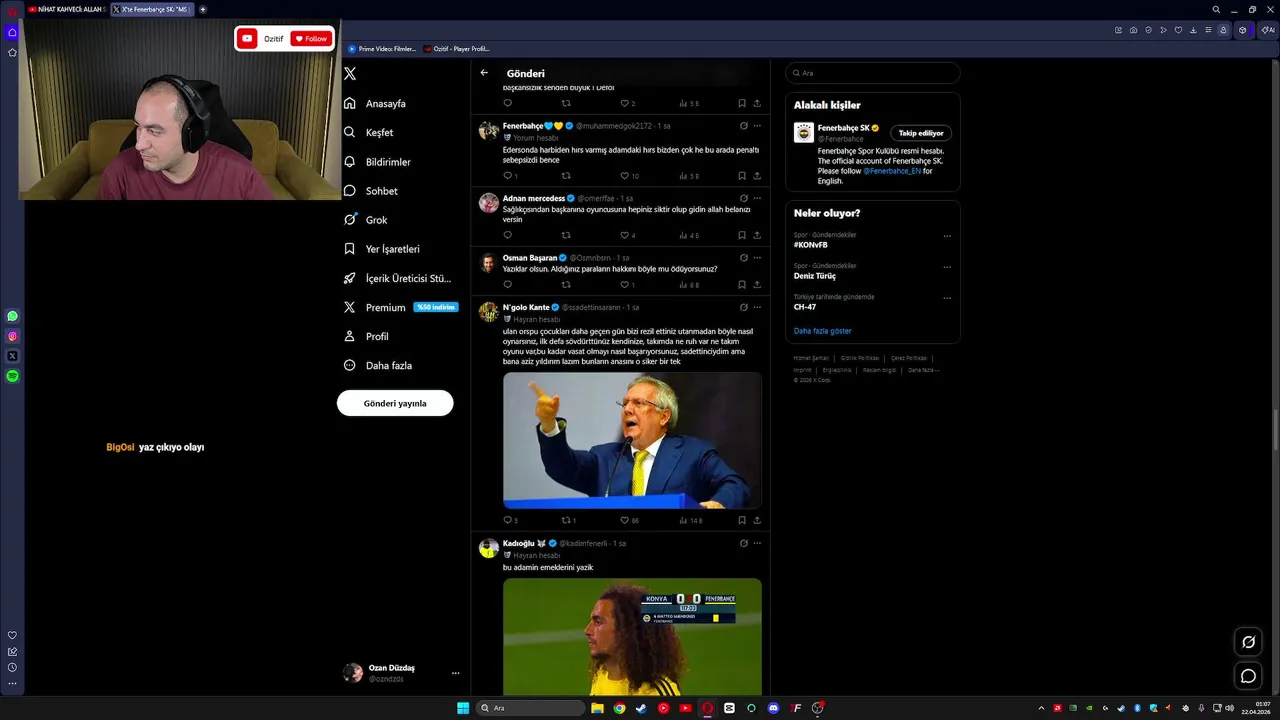
Task: Open Ozitif Player Profil bookmark
Action: 457,48
